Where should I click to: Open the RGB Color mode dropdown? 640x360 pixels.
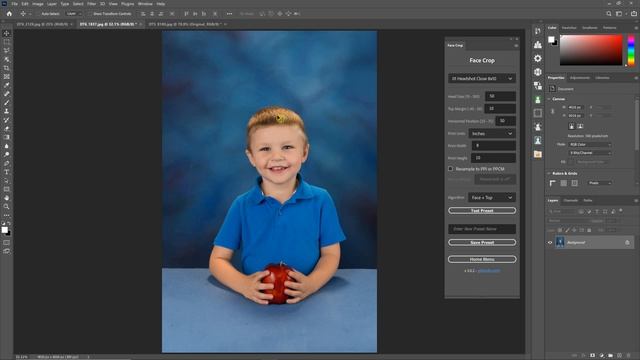coord(590,144)
